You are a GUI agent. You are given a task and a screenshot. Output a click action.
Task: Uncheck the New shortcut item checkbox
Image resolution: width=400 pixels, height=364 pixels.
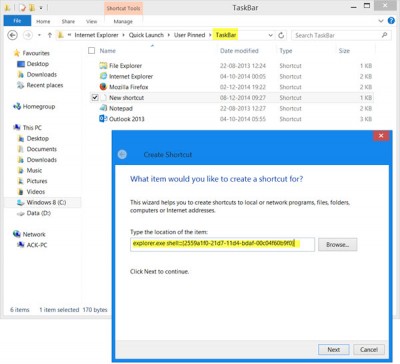pyautogui.click(x=95, y=97)
